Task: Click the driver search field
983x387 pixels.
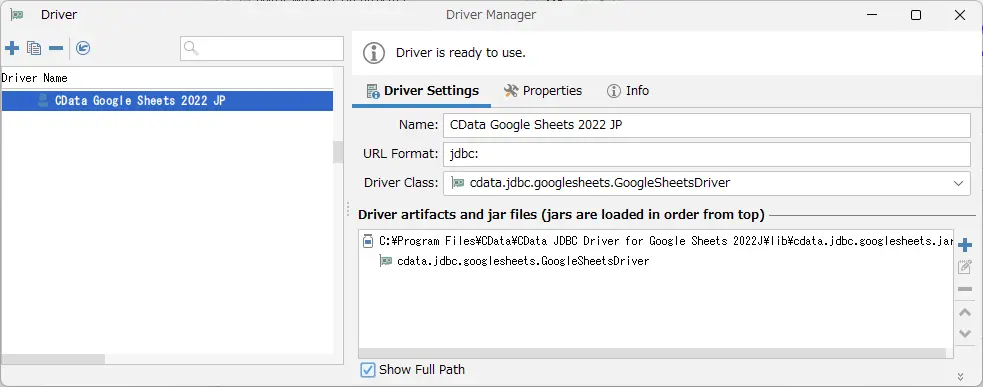Action: [x=262, y=48]
